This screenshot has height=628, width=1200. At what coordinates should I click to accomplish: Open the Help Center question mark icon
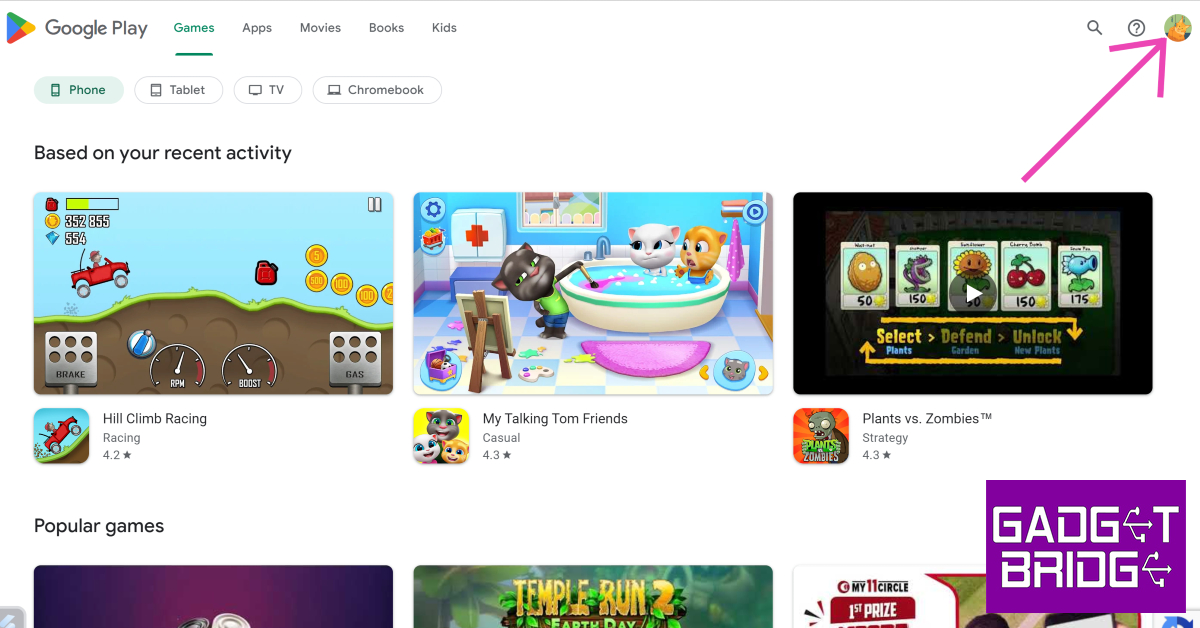pyautogui.click(x=1136, y=28)
